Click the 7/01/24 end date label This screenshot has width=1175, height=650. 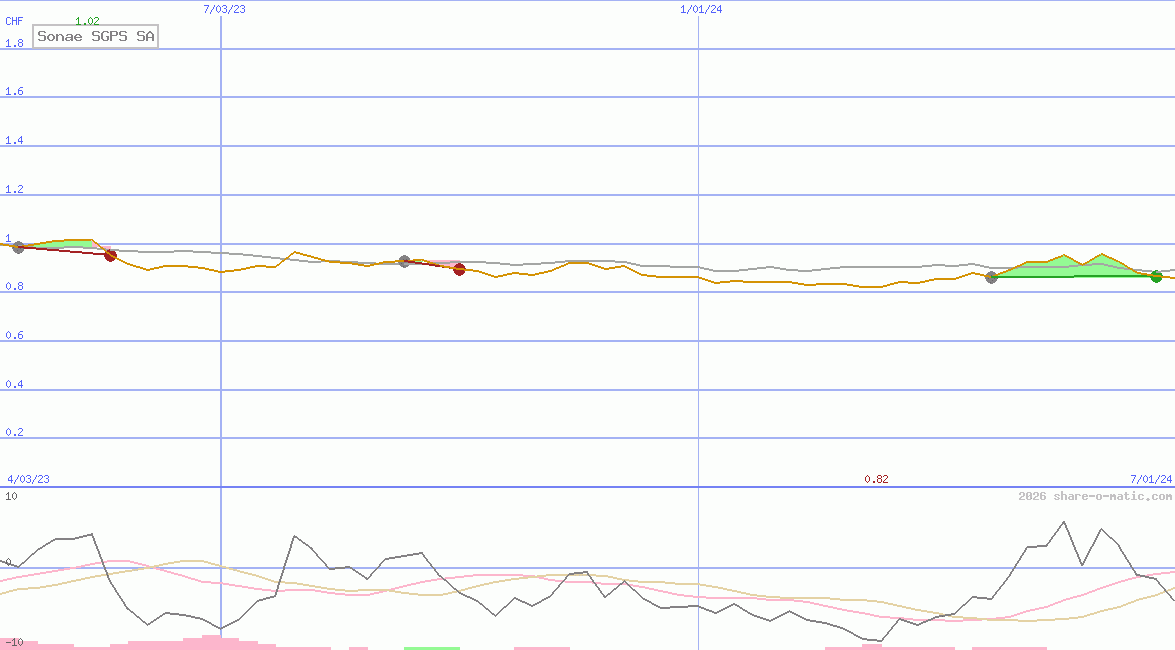(1150, 479)
